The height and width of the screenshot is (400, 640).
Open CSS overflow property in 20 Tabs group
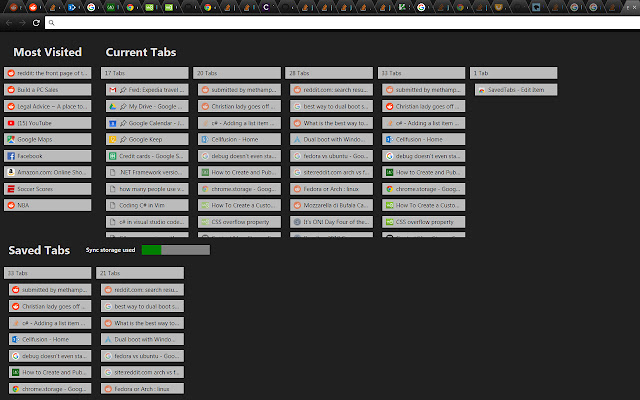[240, 222]
